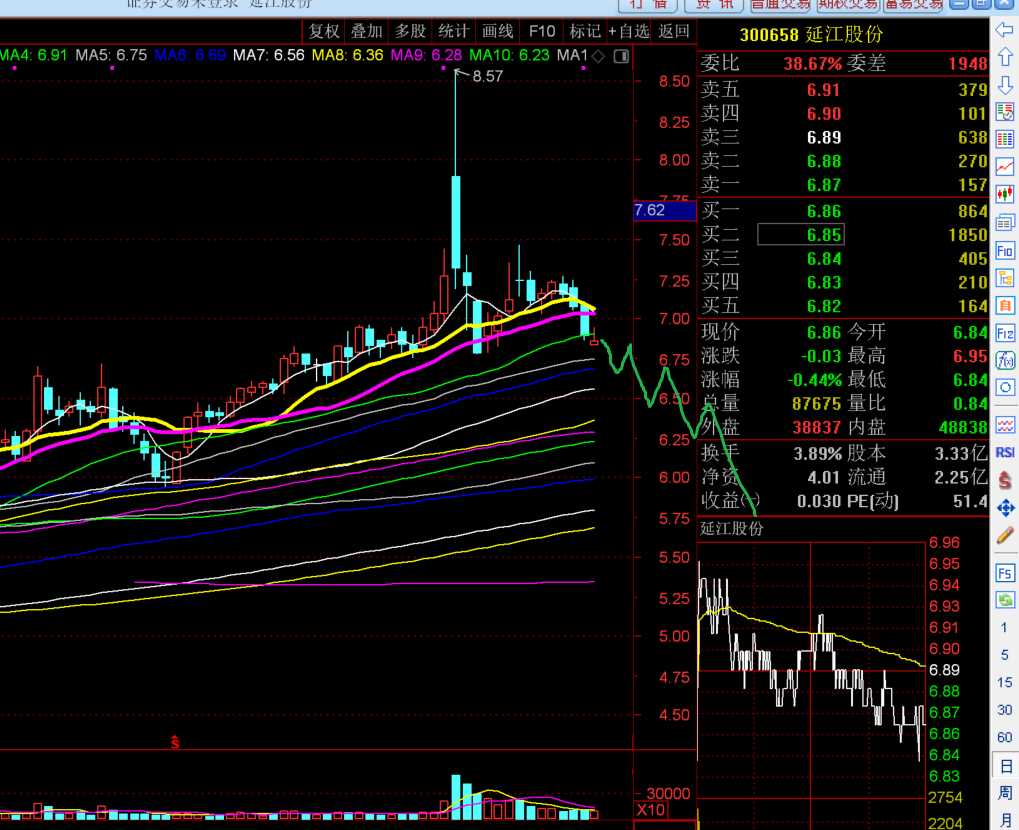Click the 总量 87675 value
1019x830 pixels.
point(816,404)
